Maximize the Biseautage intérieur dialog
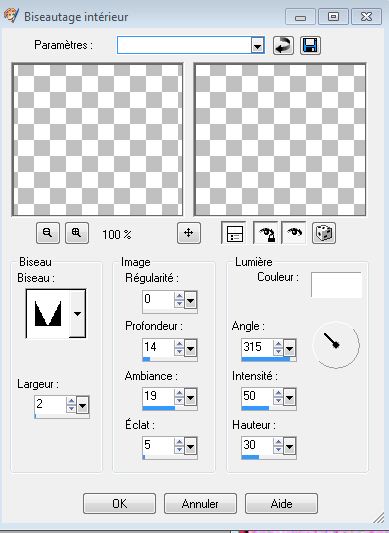This screenshot has height=533, width=389. coord(333,17)
